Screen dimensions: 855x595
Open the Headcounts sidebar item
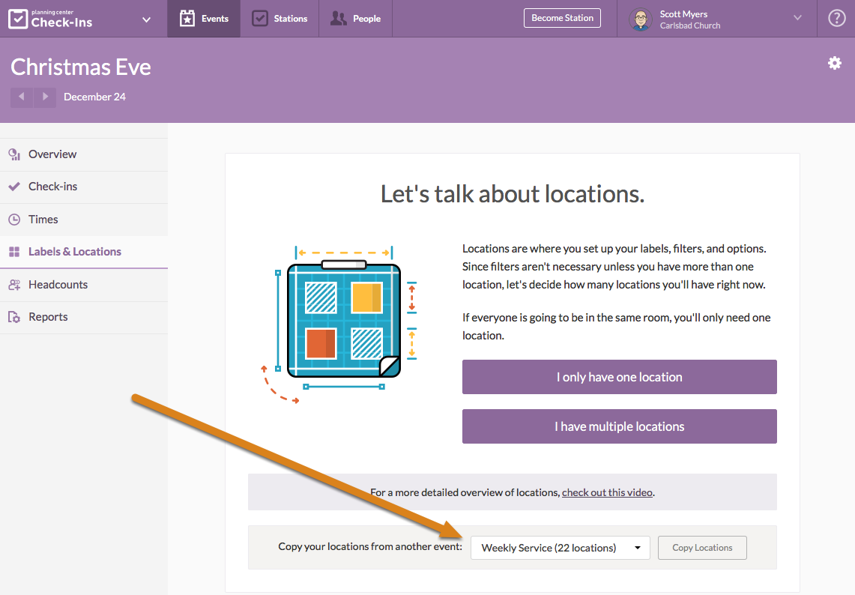[x=57, y=285]
